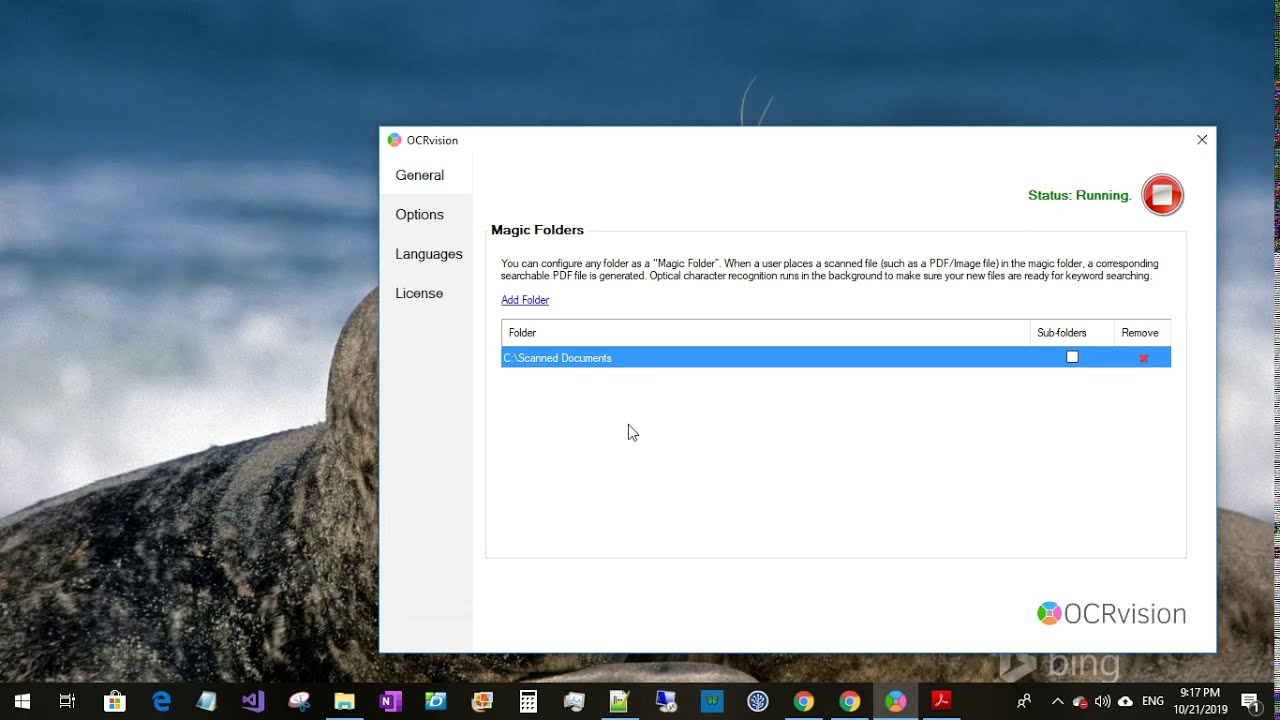Open the Windows Start menu

[22, 701]
